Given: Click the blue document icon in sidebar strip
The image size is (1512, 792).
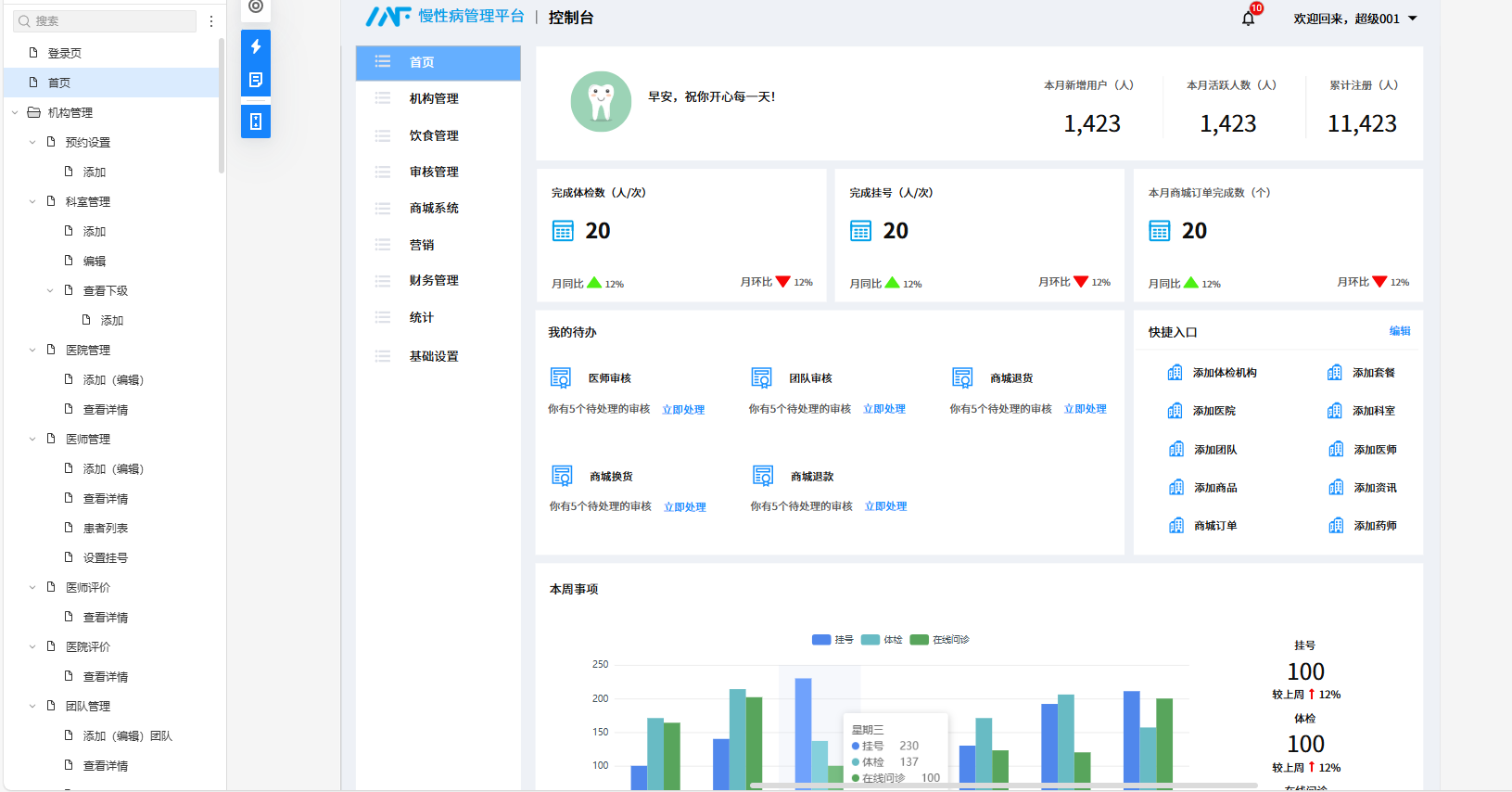Looking at the screenshot, I should (x=256, y=80).
